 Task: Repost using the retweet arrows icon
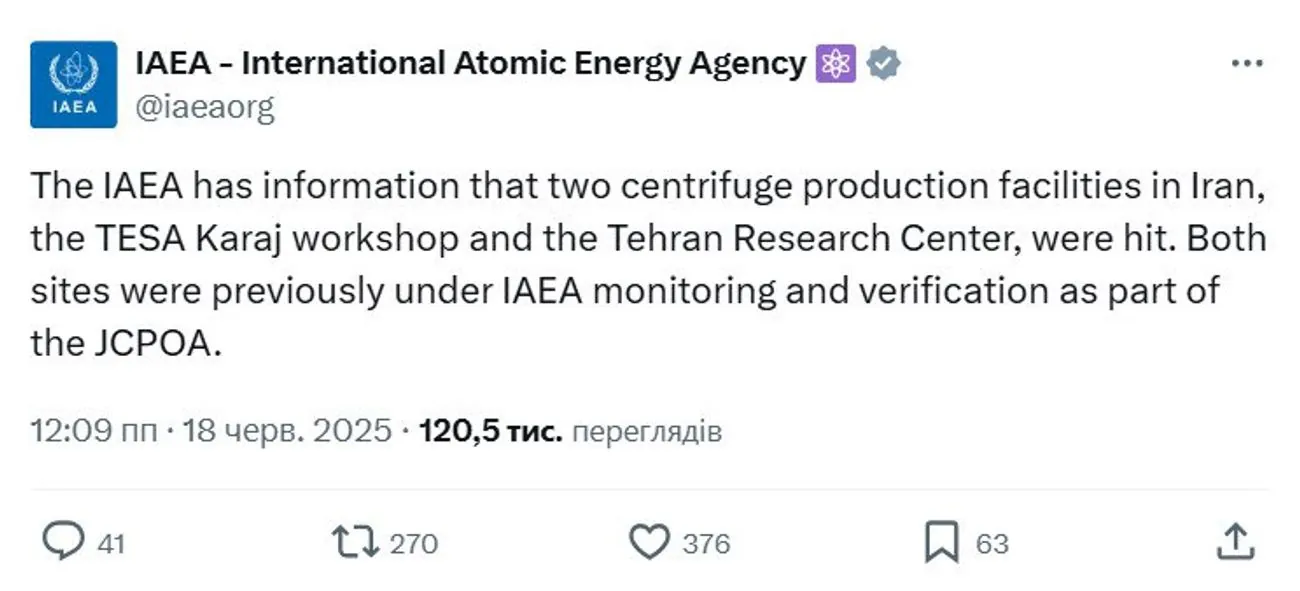pos(355,542)
